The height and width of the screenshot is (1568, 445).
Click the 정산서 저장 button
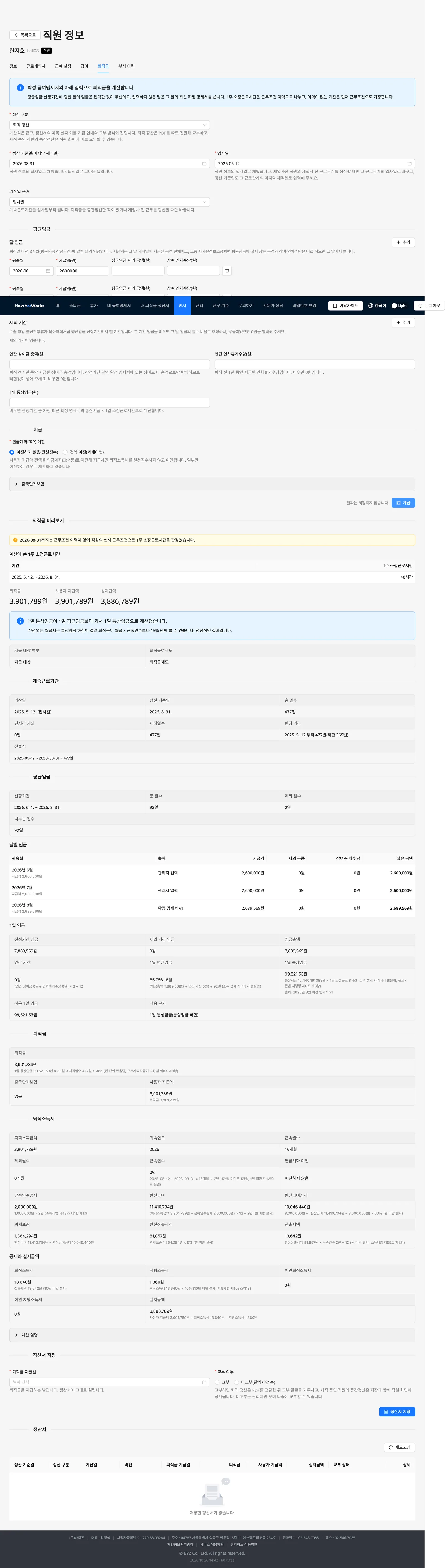coord(397,1411)
